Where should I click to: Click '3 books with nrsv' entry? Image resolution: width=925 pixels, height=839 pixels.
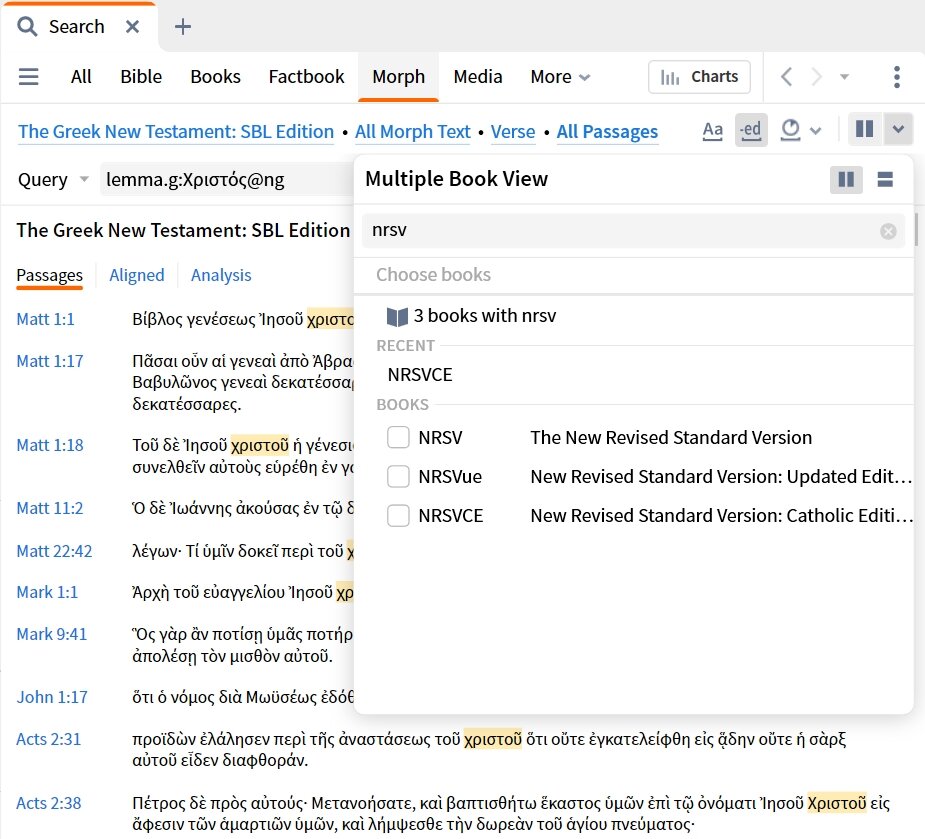click(x=485, y=316)
